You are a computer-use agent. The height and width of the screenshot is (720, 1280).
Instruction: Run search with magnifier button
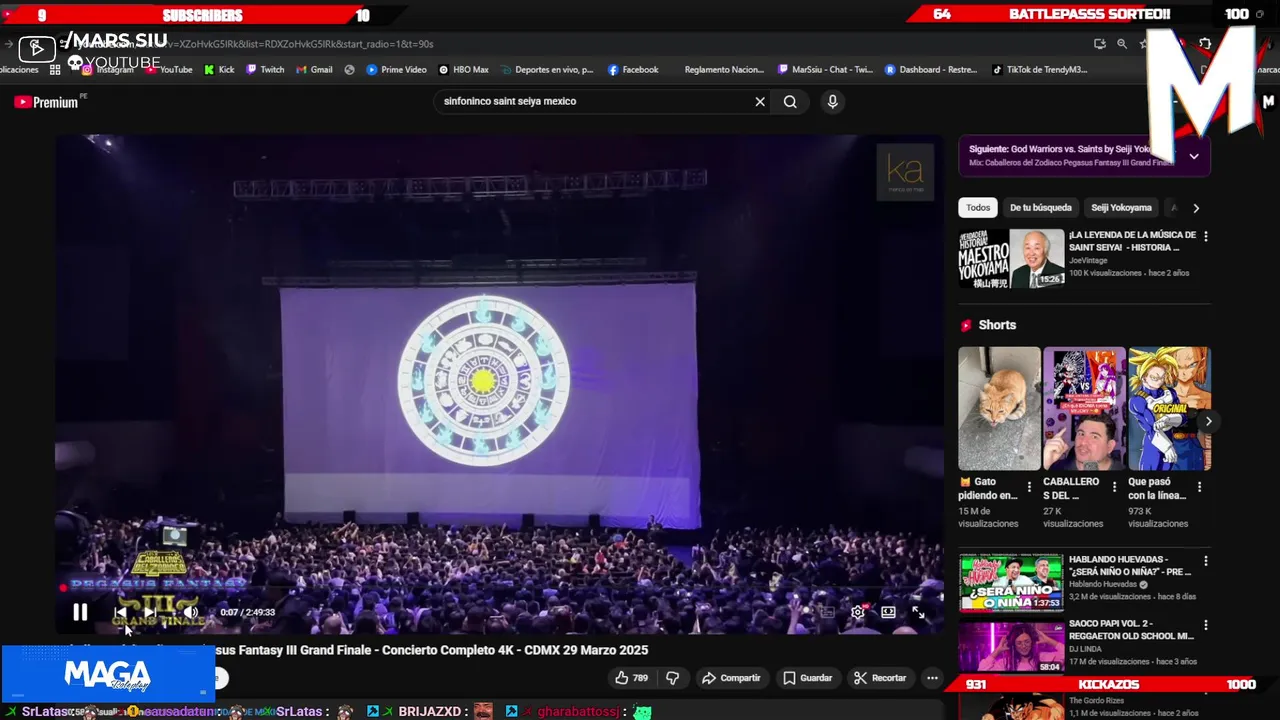790,101
